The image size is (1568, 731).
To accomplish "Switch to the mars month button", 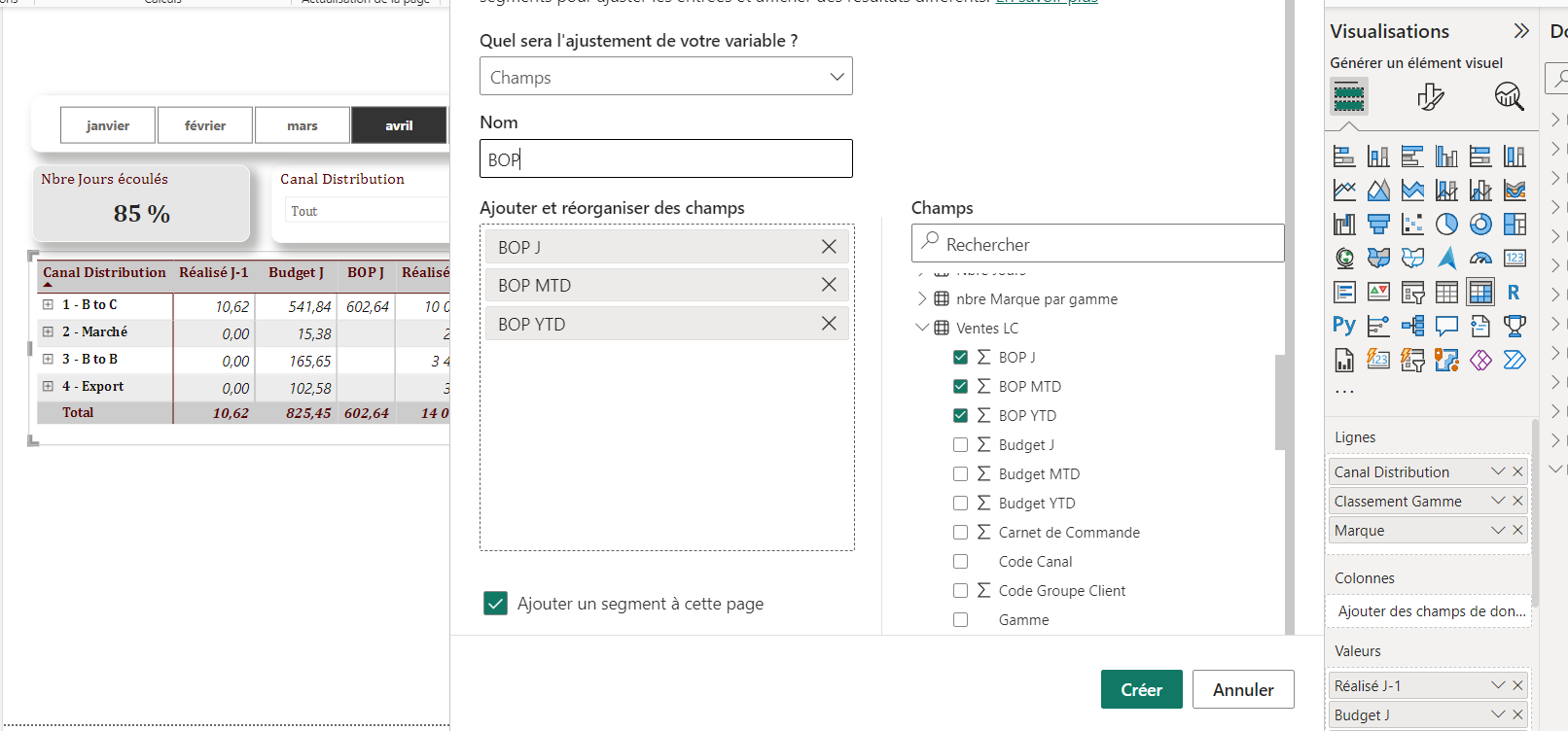I will coord(303,125).
